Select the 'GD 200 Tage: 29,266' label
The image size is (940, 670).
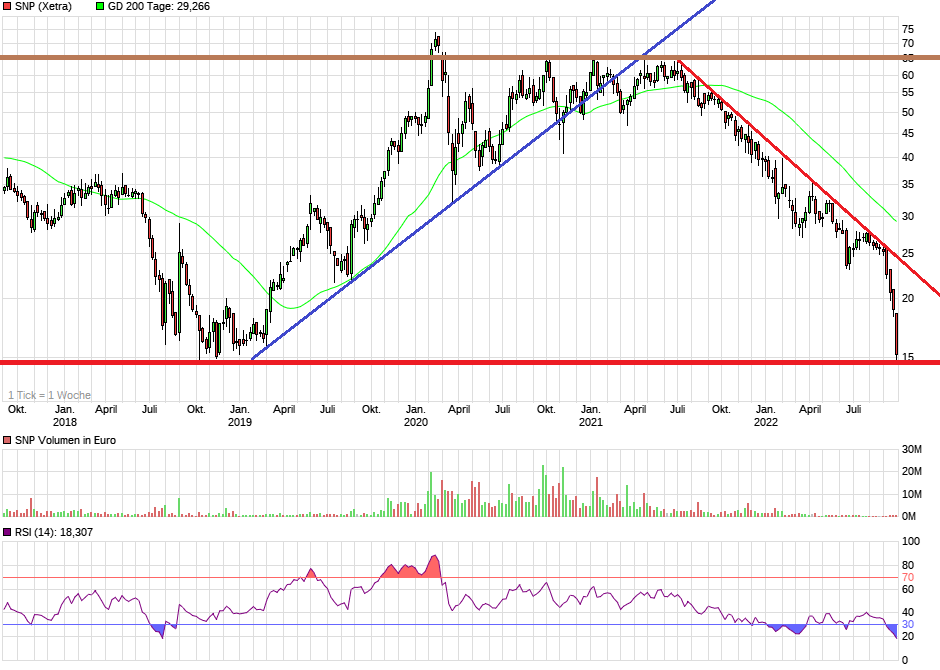click(159, 7)
